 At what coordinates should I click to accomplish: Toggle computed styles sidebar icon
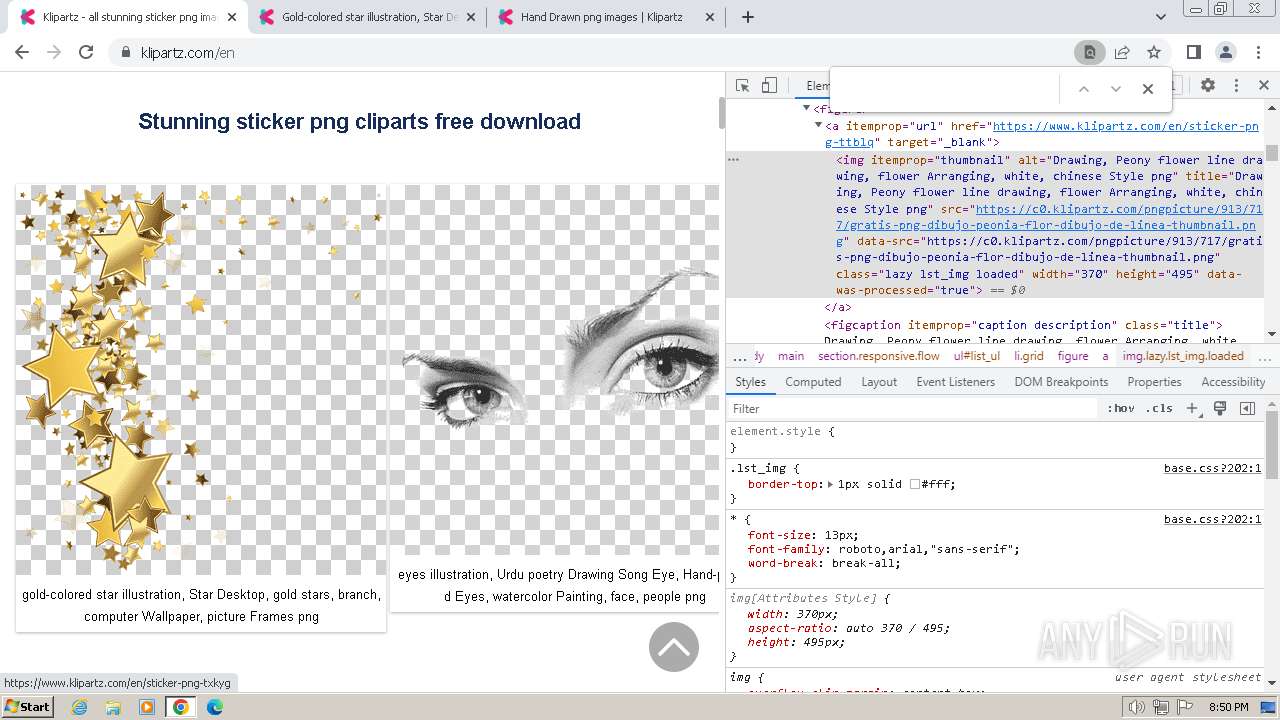point(1247,409)
